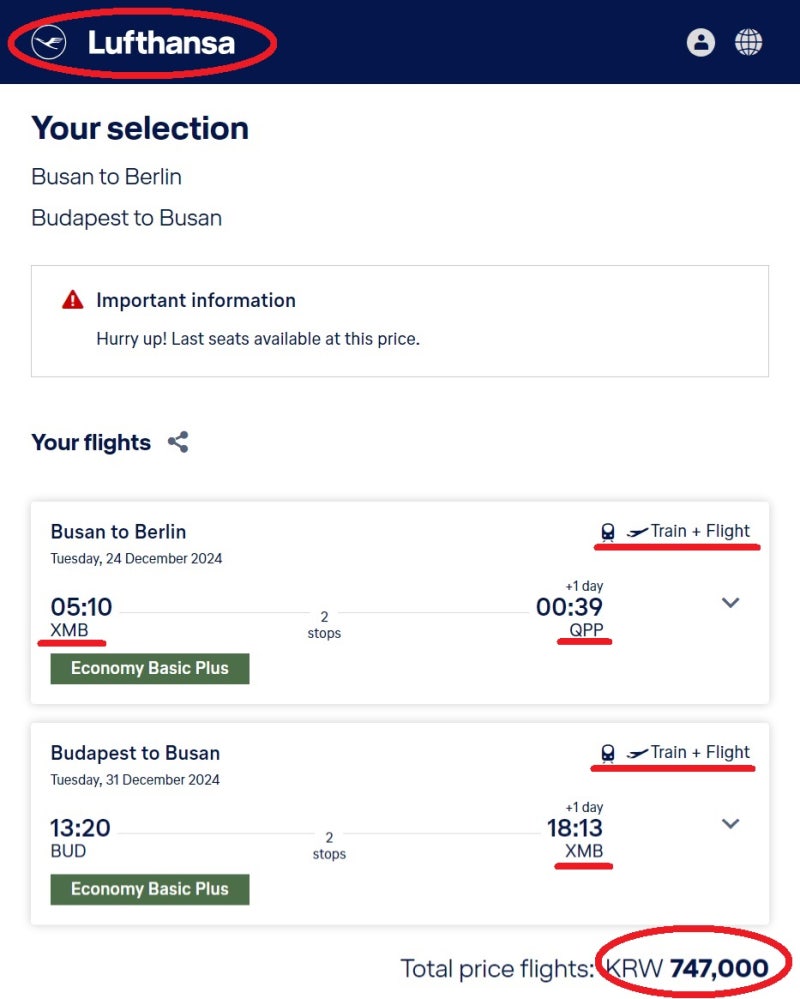
Task: Click airplane icon on Busan to Berlin card
Action: click(x=638, y=531)
